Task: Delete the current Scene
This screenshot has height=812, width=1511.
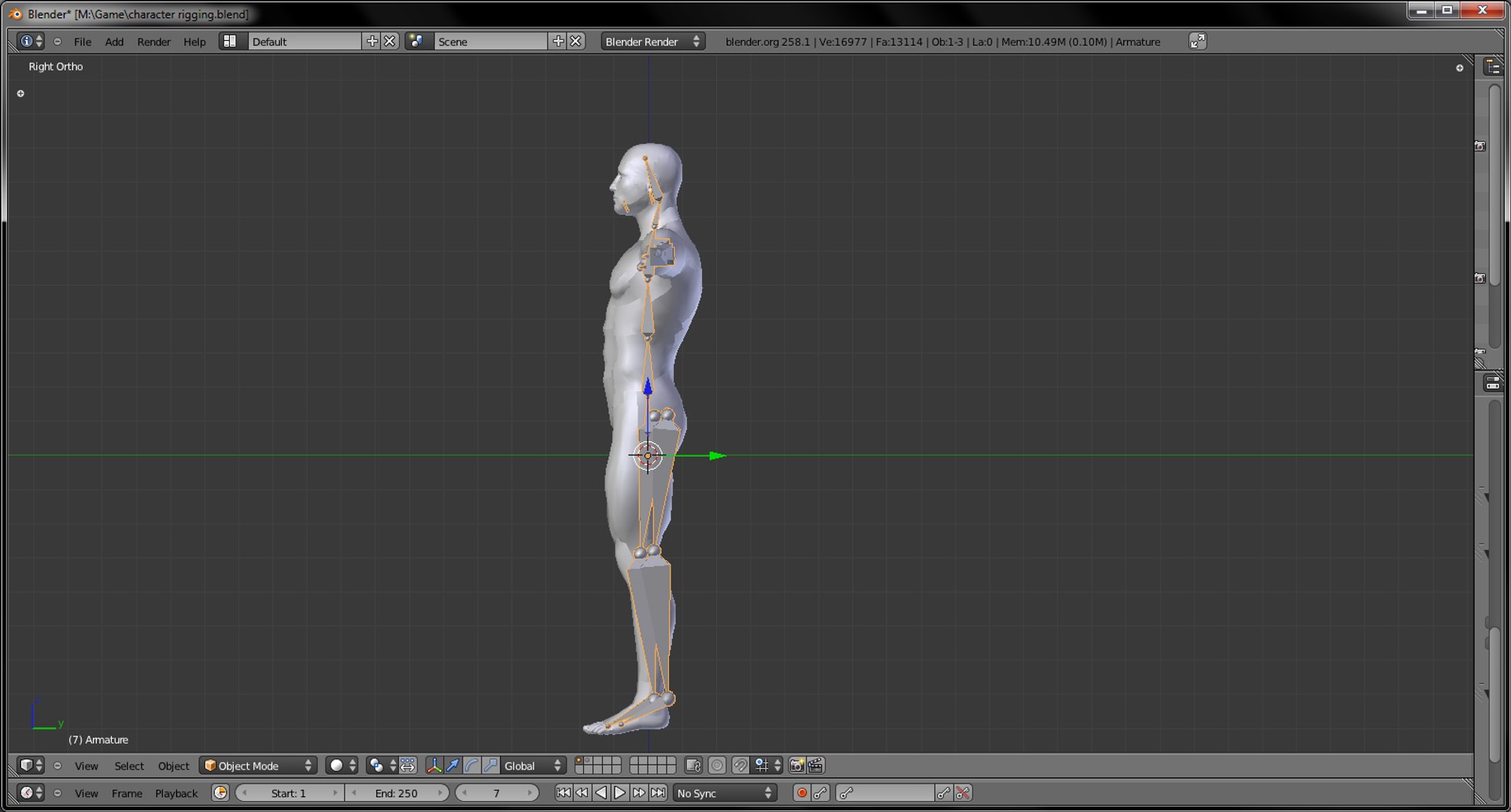Action: pos(576,41)
